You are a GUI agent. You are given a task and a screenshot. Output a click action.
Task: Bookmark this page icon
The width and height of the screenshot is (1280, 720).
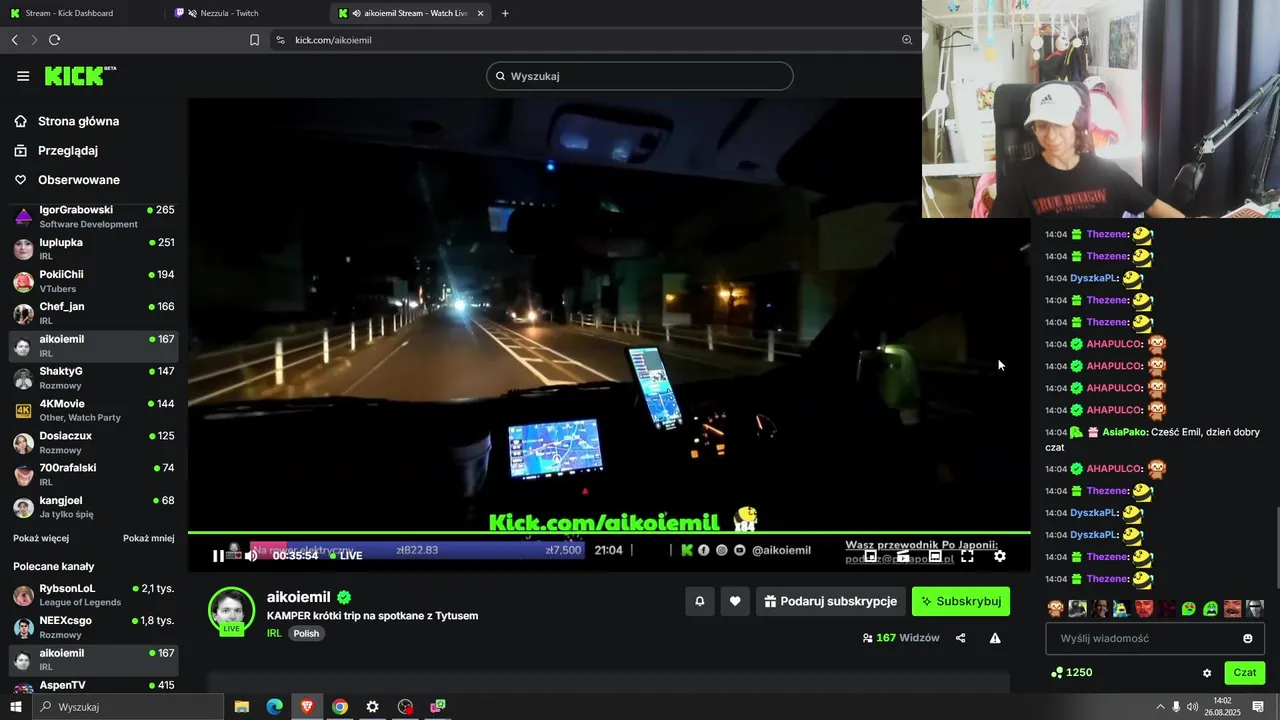pyautogui.click(x=254, y=40)
